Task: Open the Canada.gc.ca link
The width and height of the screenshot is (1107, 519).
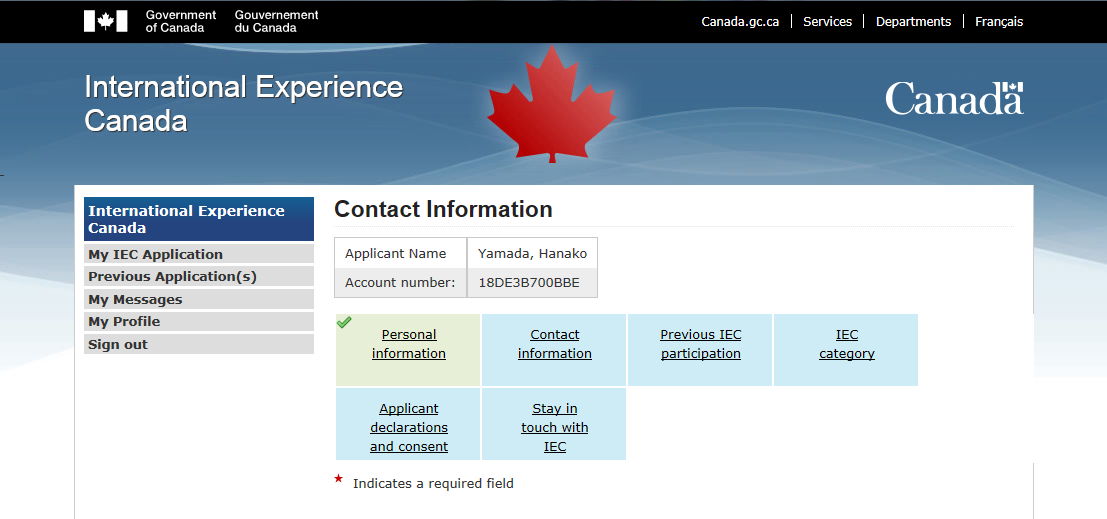Action: [740, 22]
